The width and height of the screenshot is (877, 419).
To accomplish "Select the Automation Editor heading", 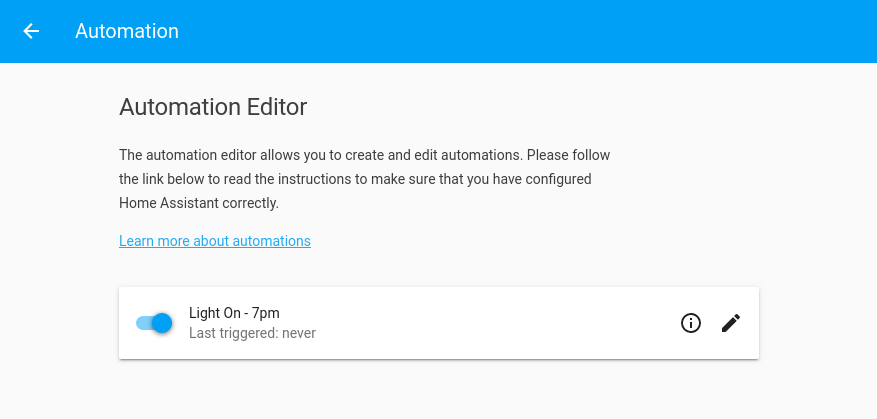I will 213,106.
